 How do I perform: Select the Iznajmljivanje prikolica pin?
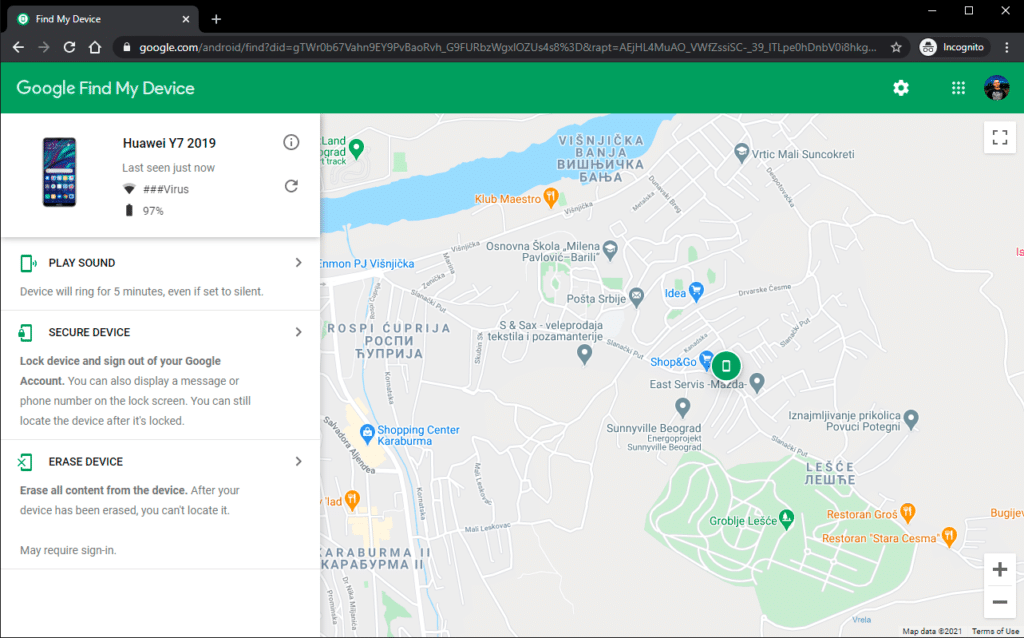tap(912, 418)
